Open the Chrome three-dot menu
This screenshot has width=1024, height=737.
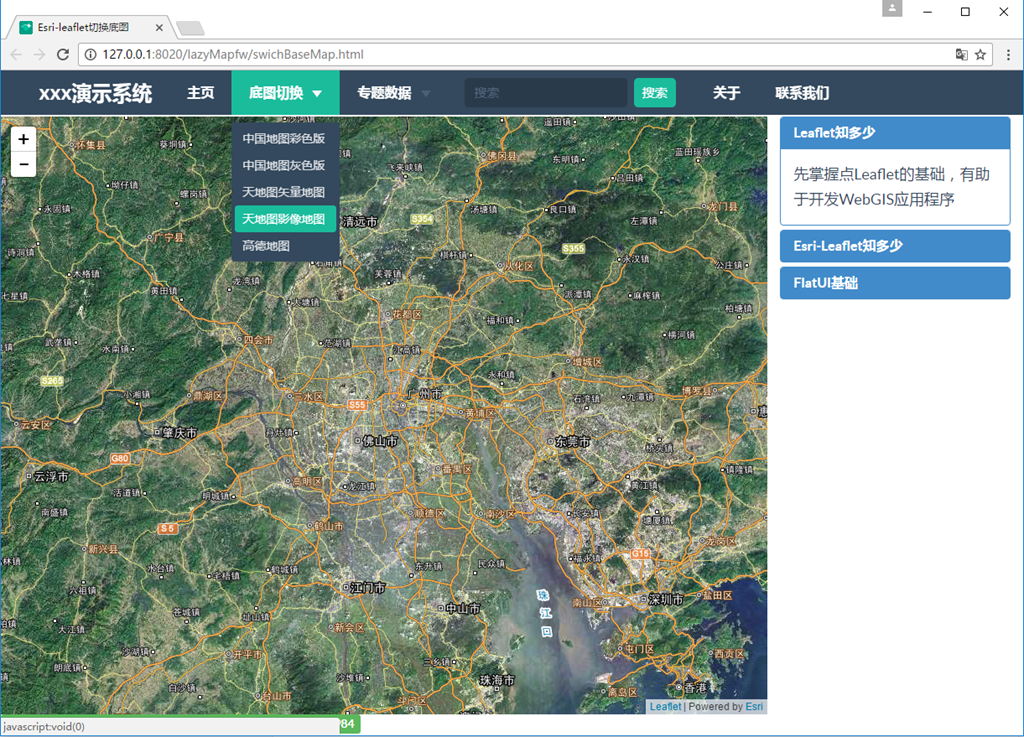[1008, 54]
